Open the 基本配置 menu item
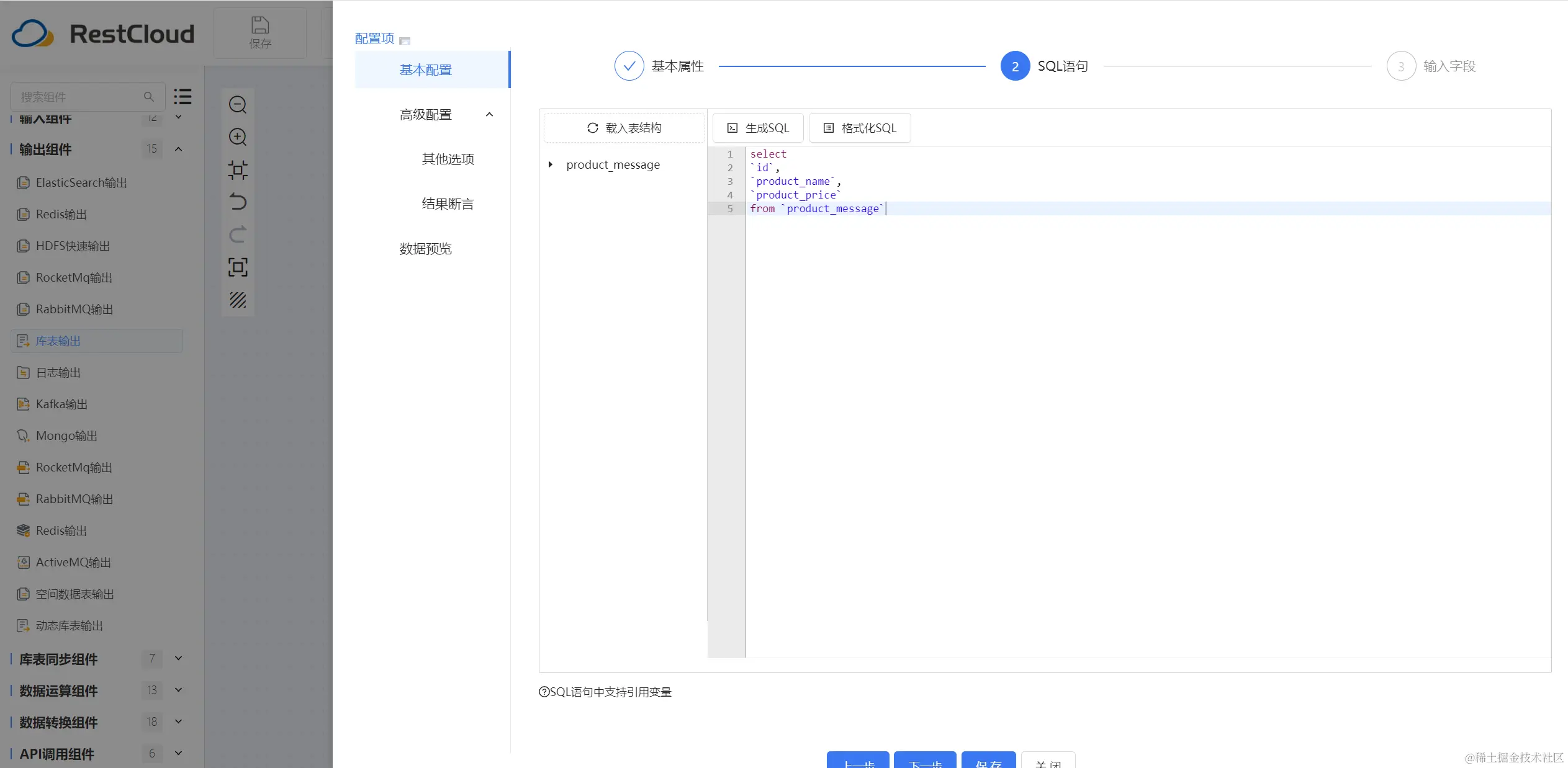The width and height of the screenshot is (1568, 768). pyautogui.click(x=426, y=70)
